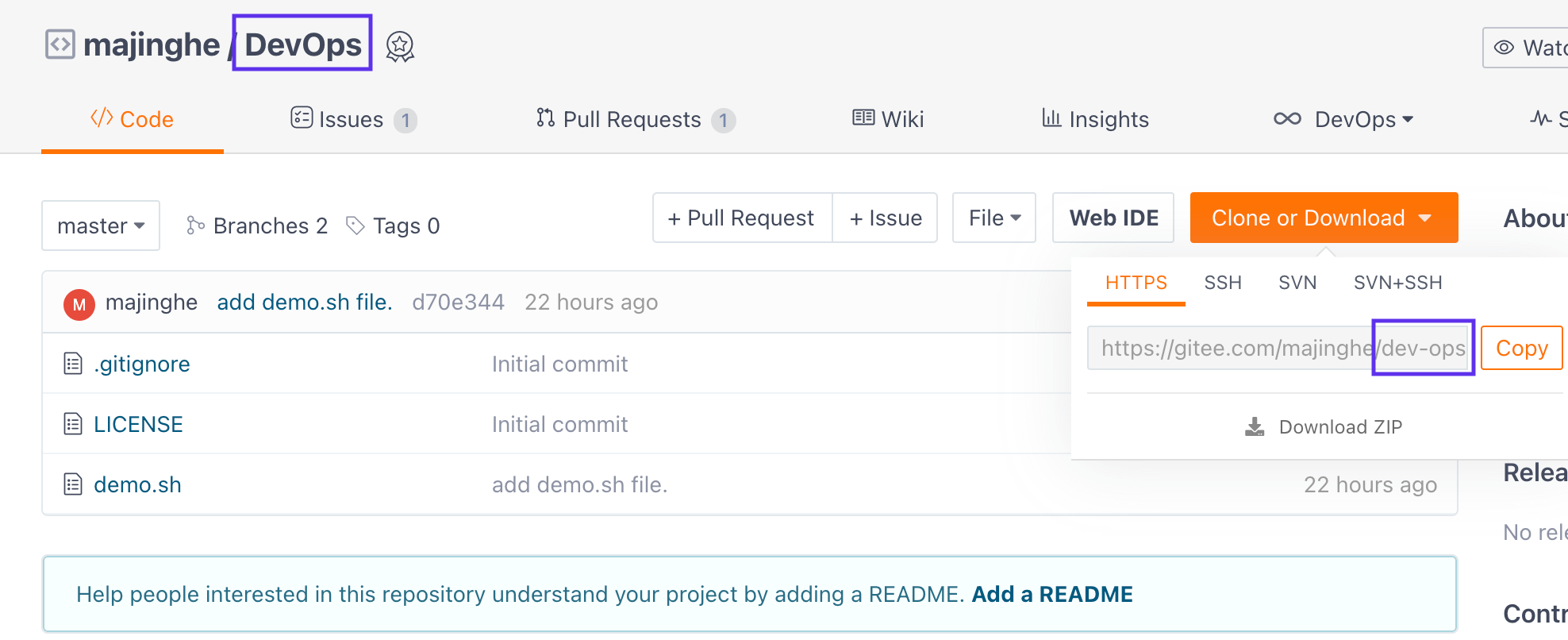Viewport: 1568px width, 640px height.
Task: Click the file icon next to LICENSE
Action: tap(73, 425)
